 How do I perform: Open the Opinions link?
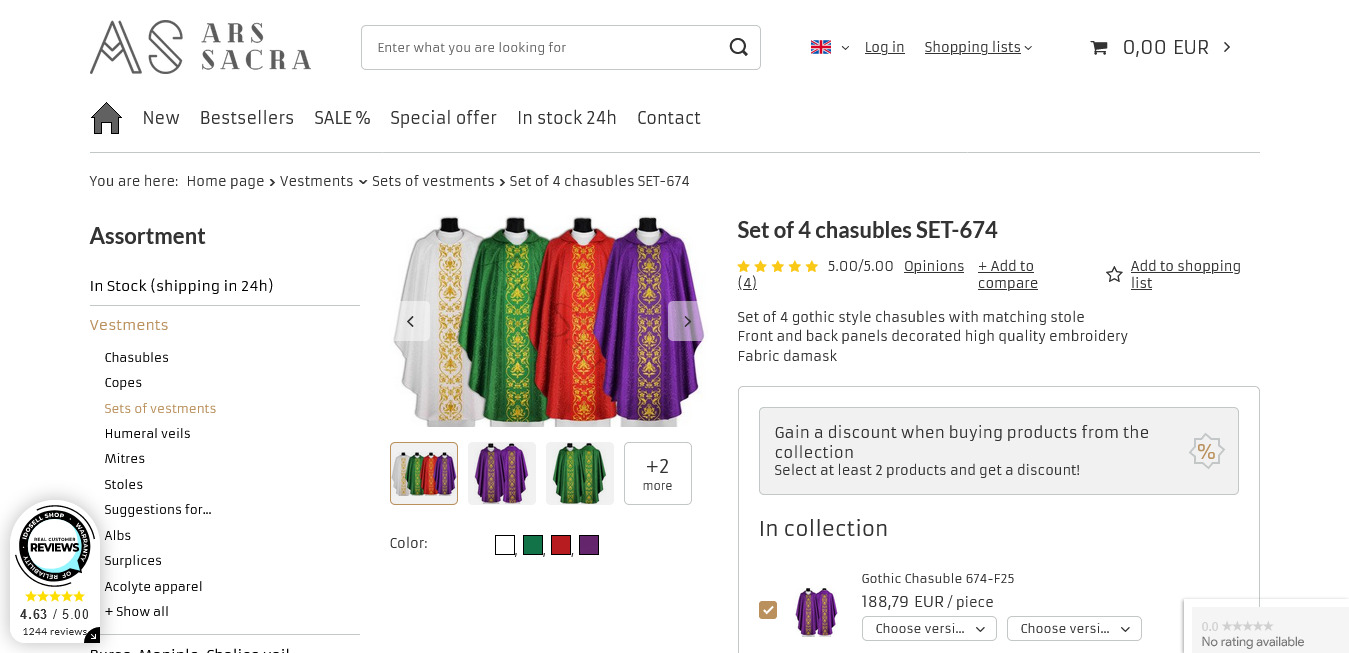(933, 266)
